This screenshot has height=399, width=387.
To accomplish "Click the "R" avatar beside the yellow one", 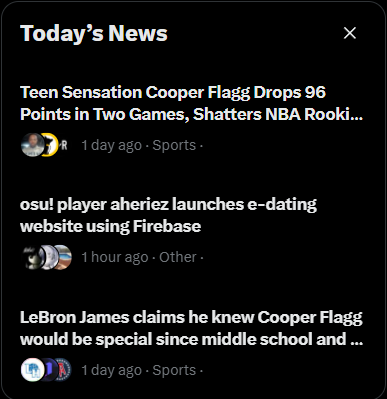I will pos(64,145).
